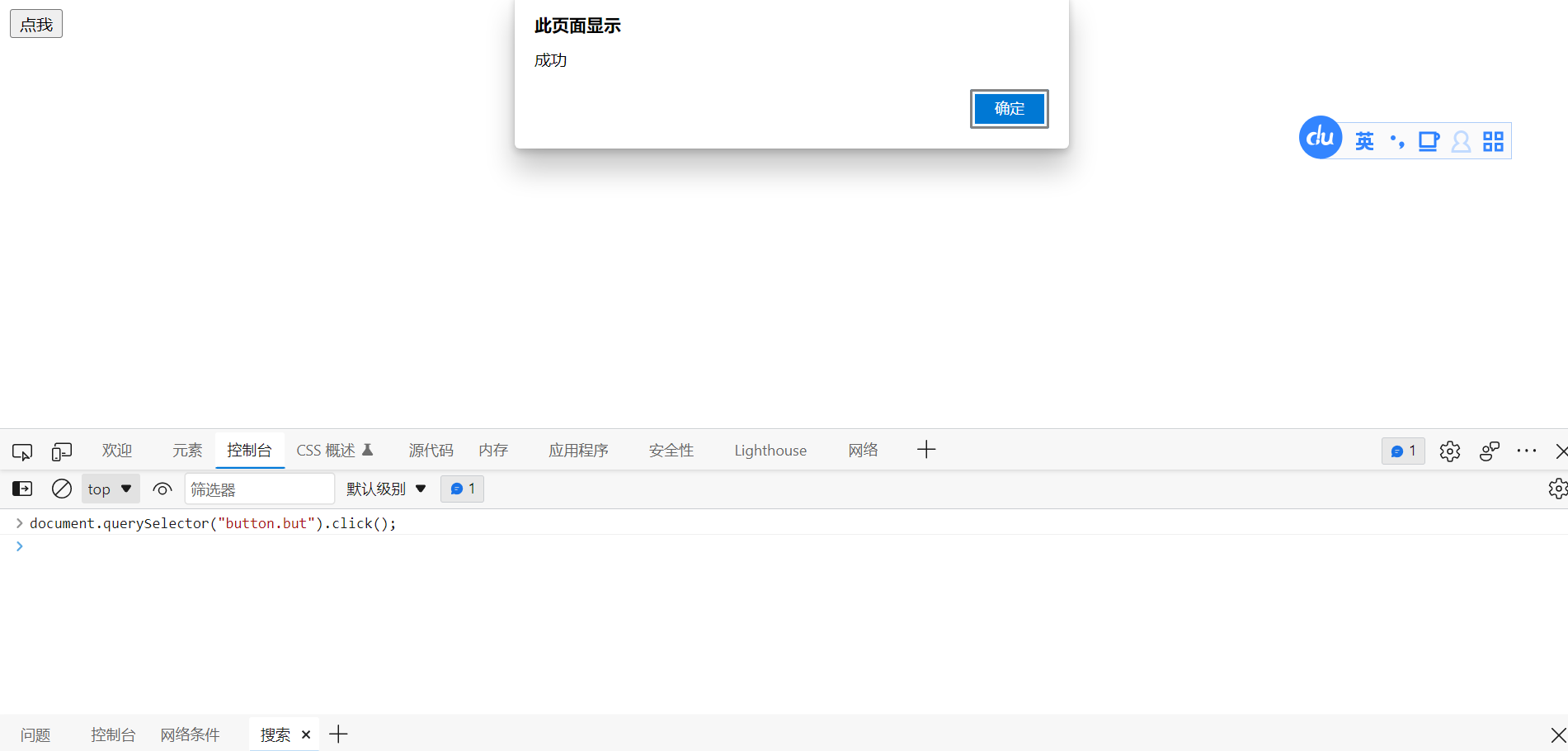The image size is (1568, 751).
Task: Open the 默认级别 log level dropdown
Action: click(384, 489)
